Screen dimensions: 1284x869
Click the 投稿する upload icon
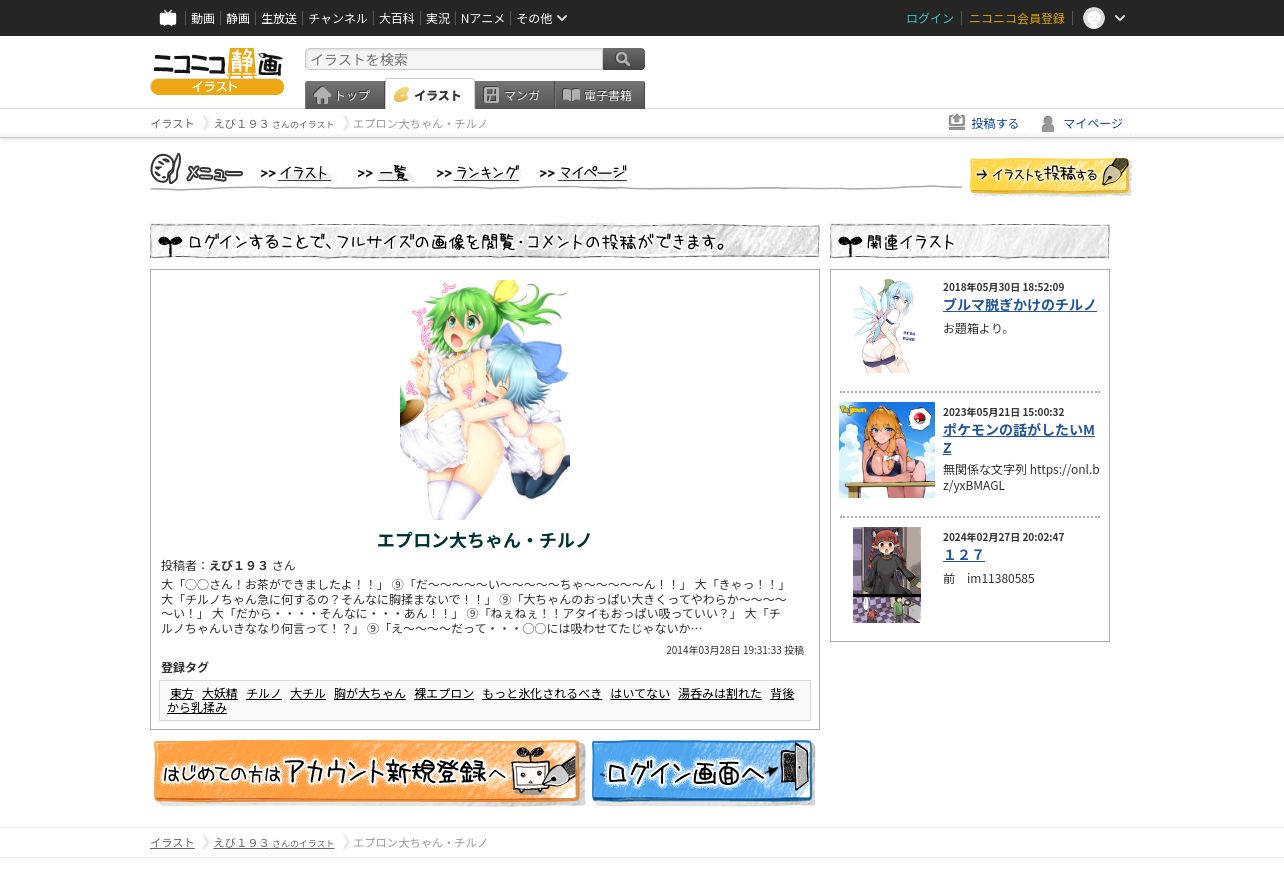pyautogui.click(x=957, y=122)
